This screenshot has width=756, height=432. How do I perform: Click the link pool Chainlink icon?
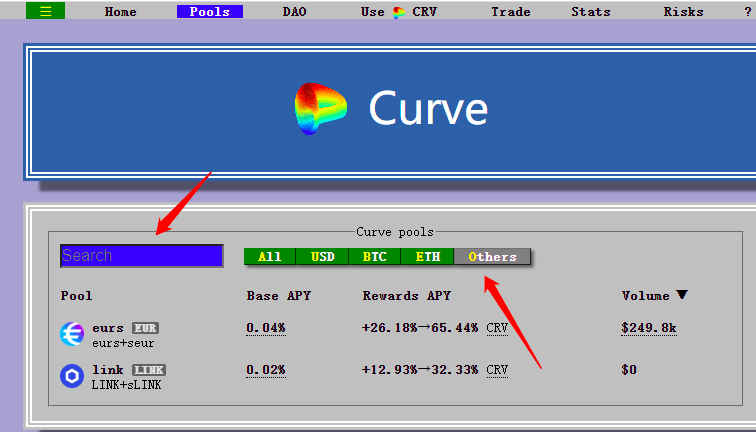[x=72, y=376]
